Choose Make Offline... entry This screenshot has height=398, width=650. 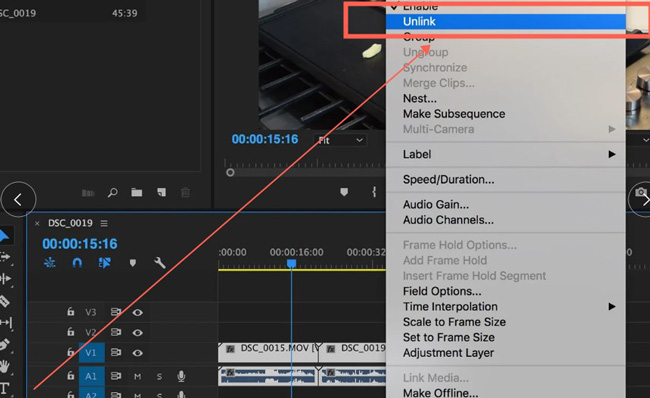click(440, 393)
